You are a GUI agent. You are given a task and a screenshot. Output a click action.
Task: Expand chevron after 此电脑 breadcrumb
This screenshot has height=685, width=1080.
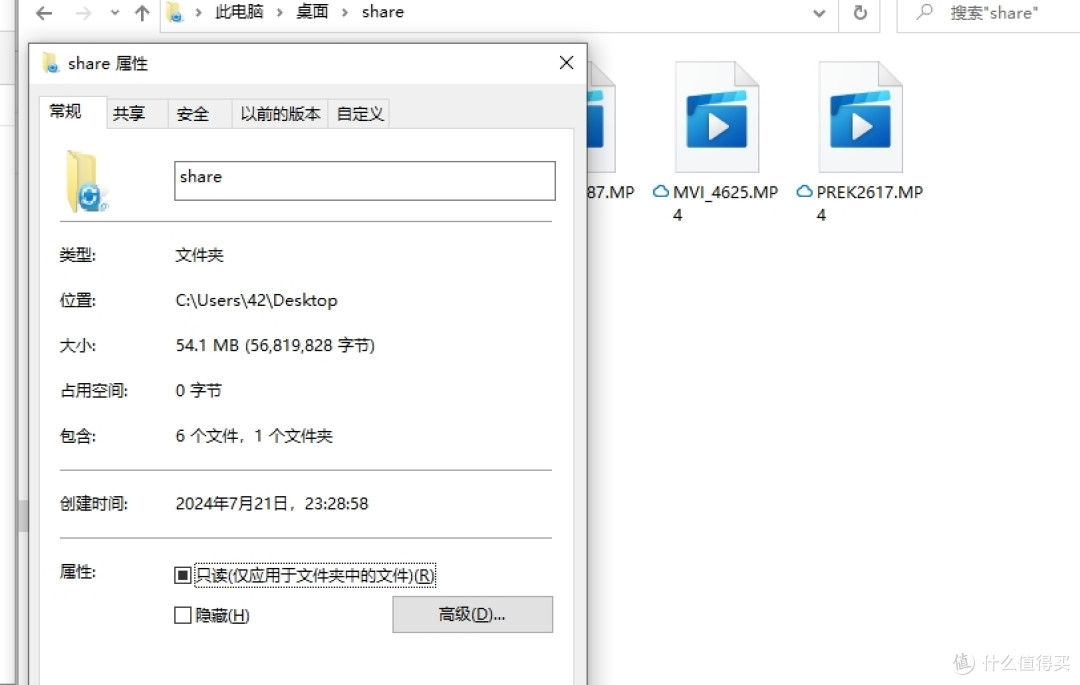click(x=280, y=12)
